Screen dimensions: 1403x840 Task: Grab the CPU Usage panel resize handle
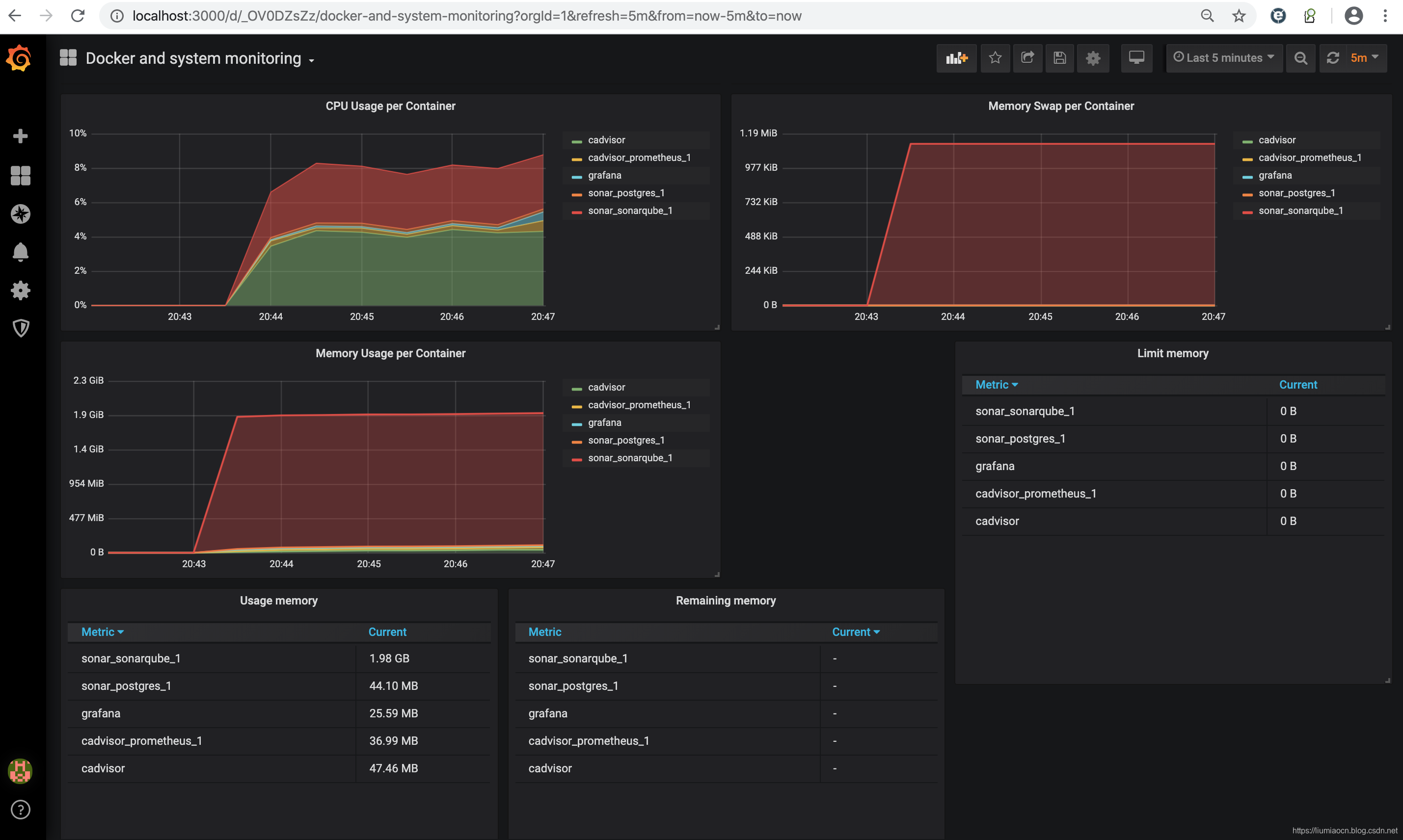coord(717,327)
